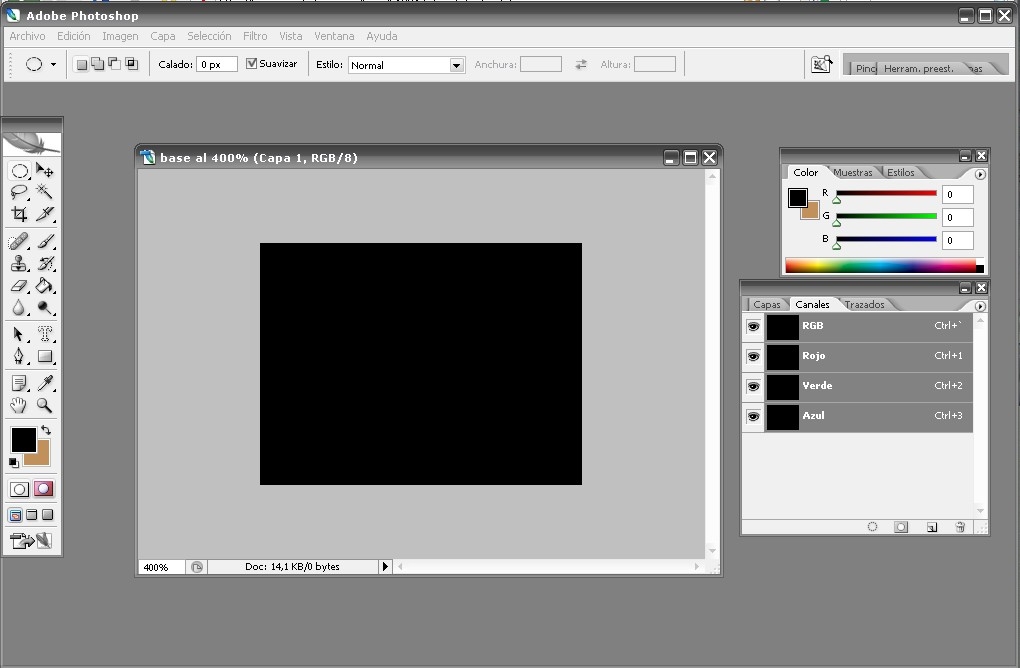Switch to the Capas tab
This screenshot has height=668, width=1020.
point(767,304)
